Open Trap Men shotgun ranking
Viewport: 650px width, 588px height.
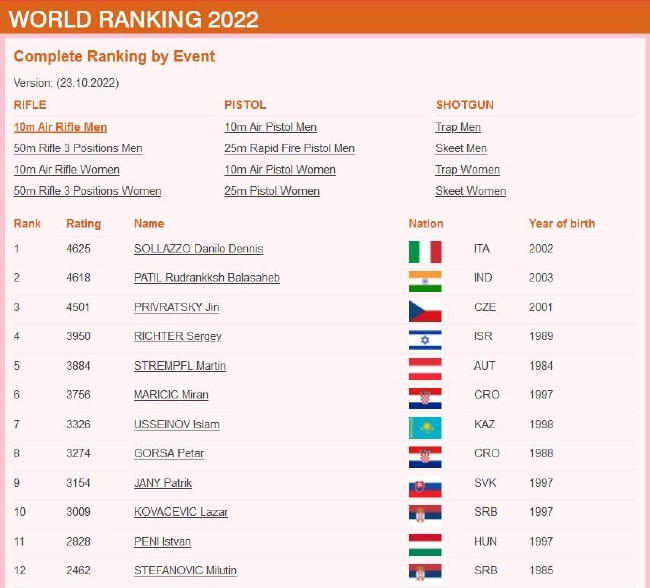click(x=458, y=127)
